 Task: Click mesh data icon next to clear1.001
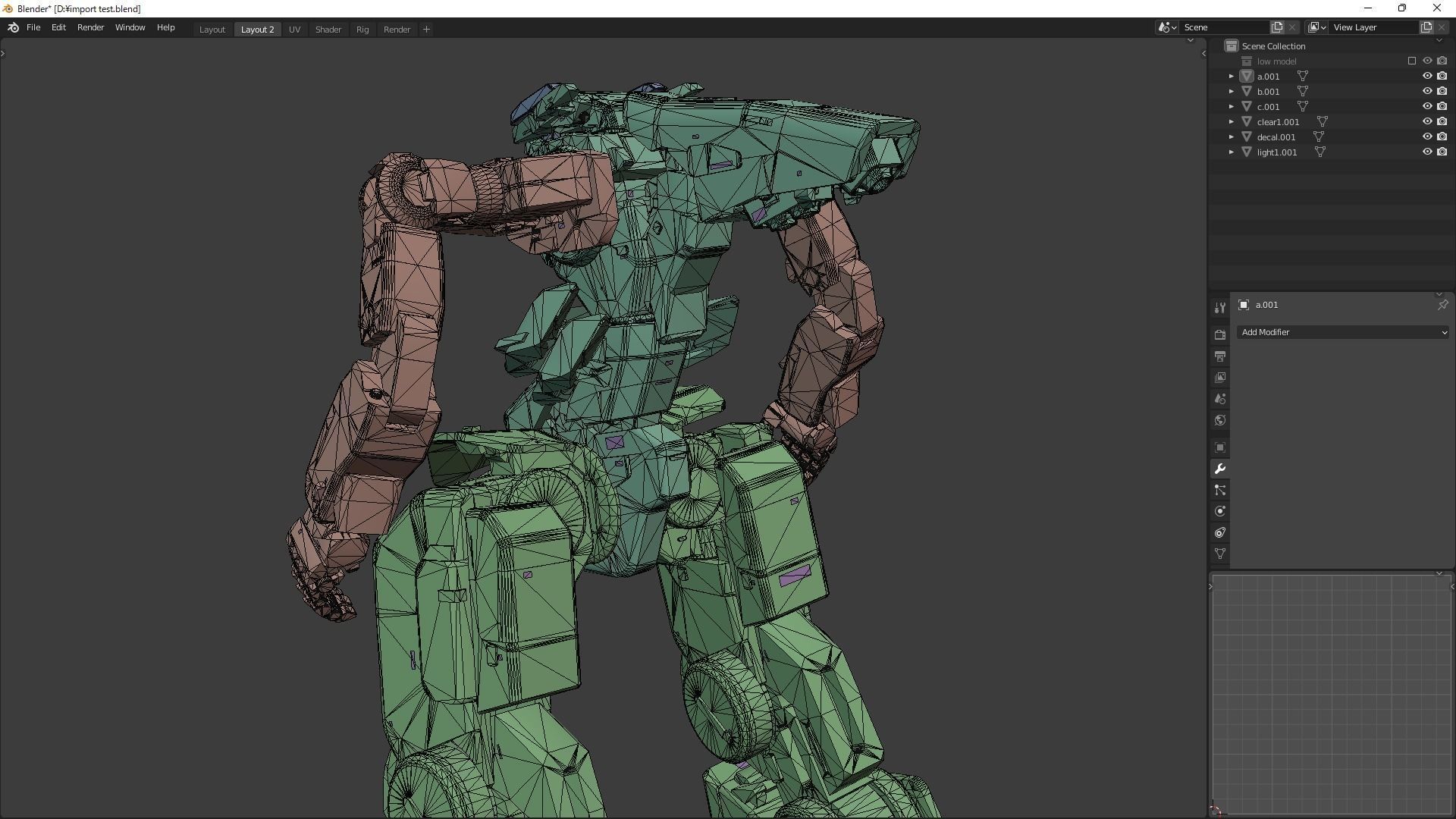coord(1322,121)
